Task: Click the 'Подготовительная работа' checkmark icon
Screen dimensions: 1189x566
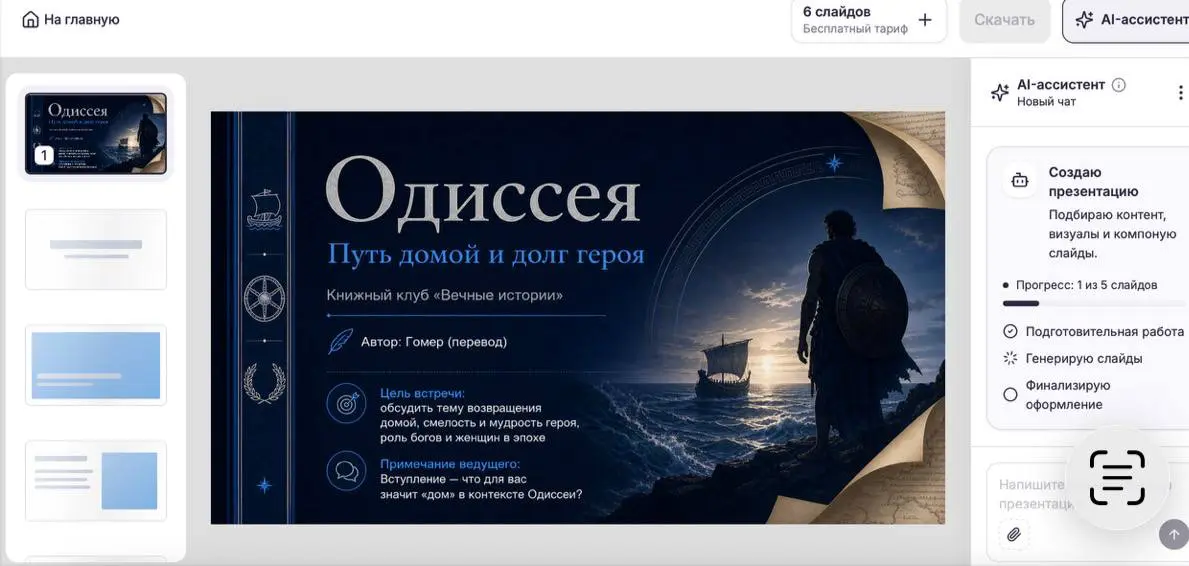Action: [x=1010, y=332]
